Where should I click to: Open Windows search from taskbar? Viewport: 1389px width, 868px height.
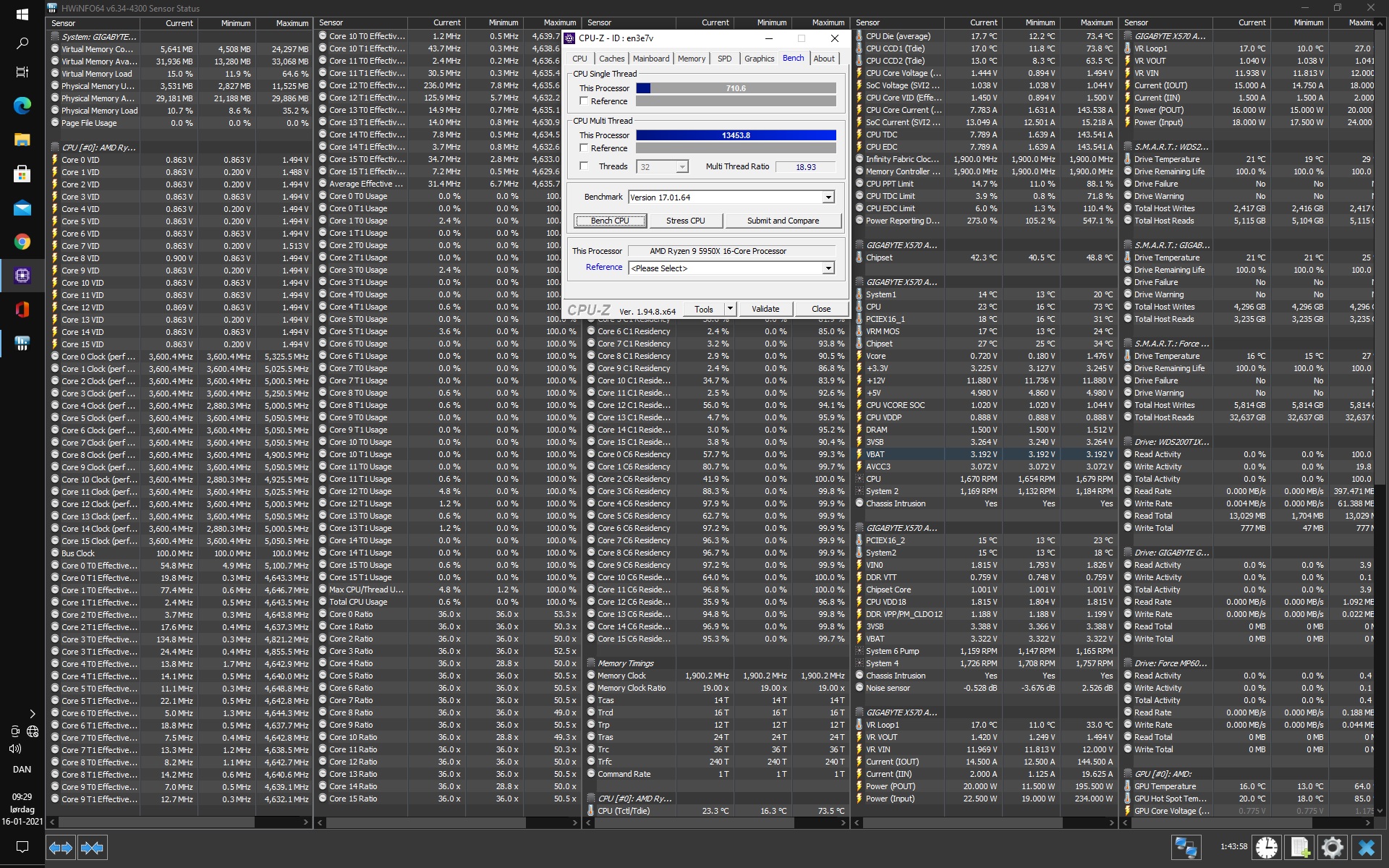pos(22,44)
